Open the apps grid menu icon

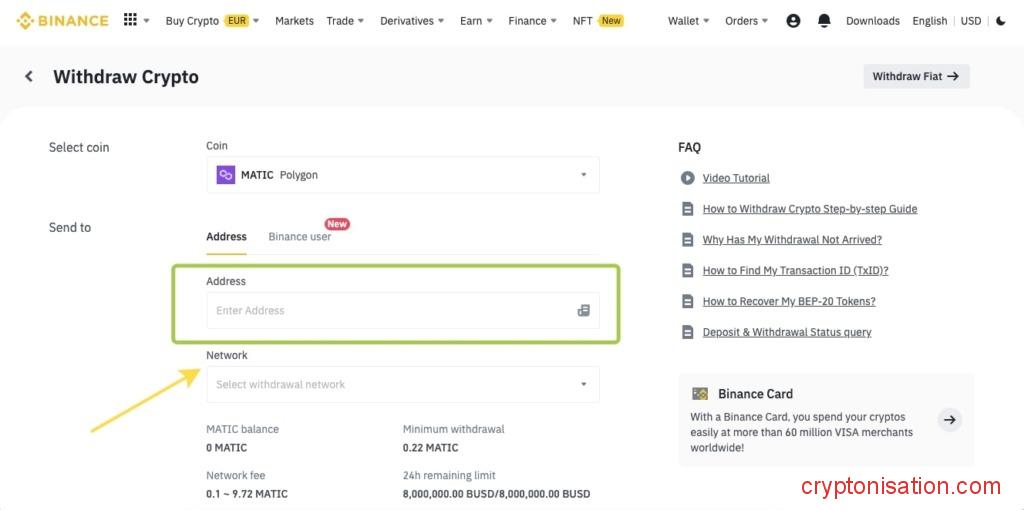130,20
